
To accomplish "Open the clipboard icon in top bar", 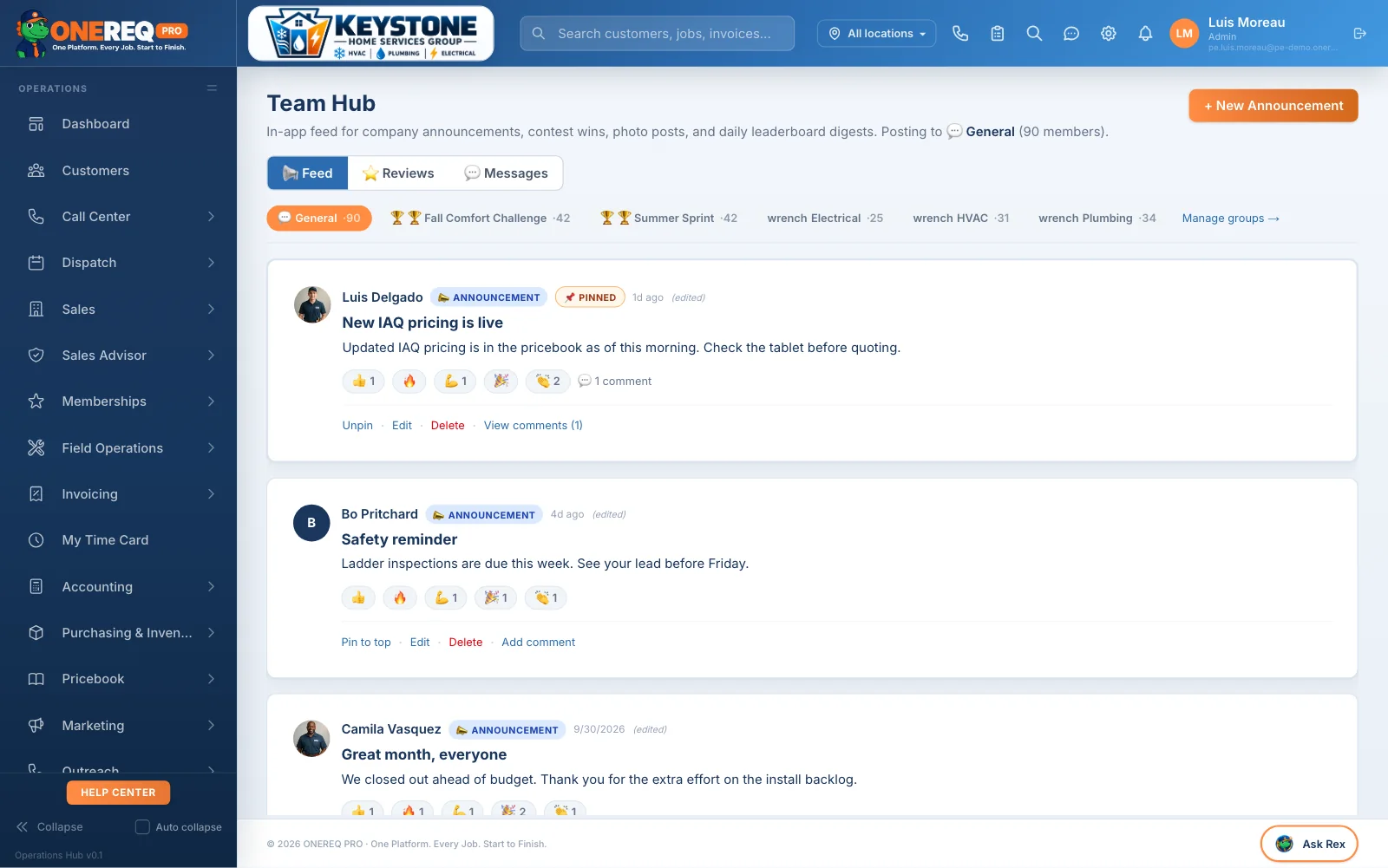I will 998,34.
